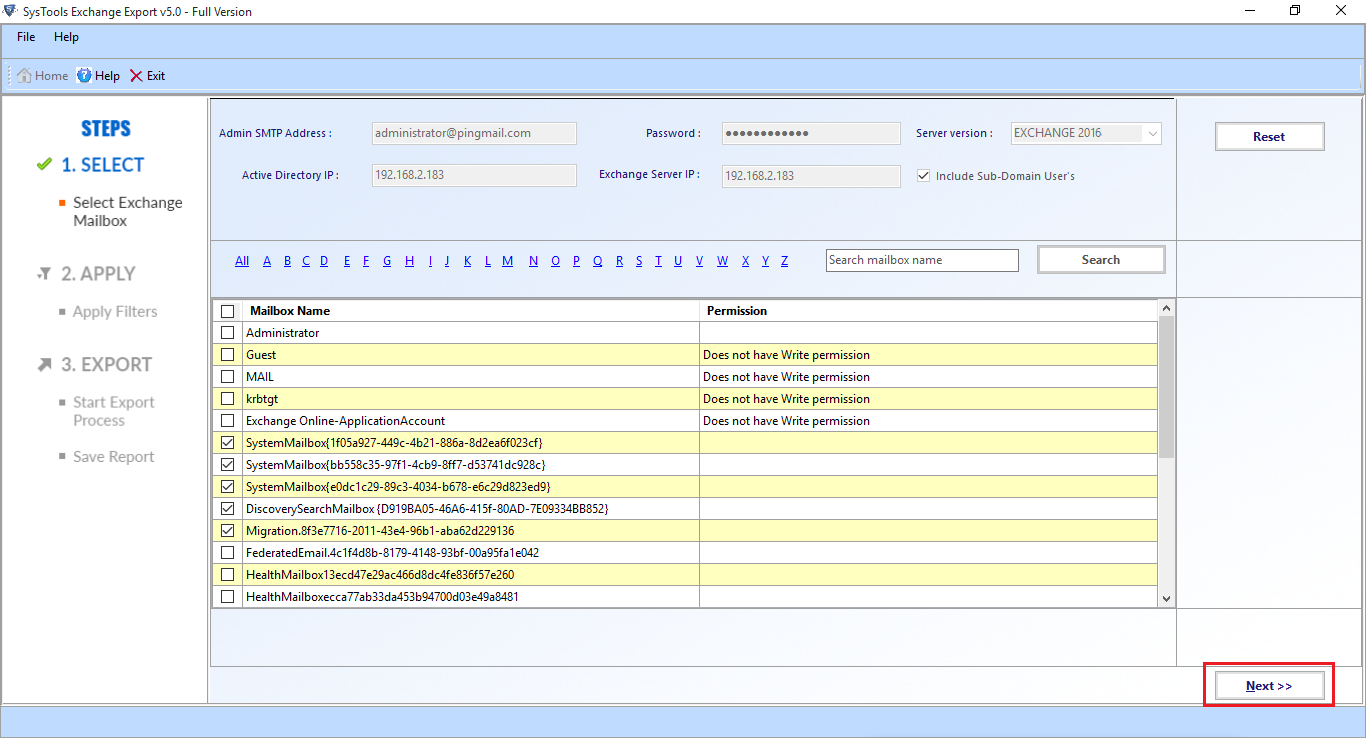The image size is (1366, 738).
Task: Uncheck the DiscoverySearchMailbox checkbox
Action: [x=227, y=509]
